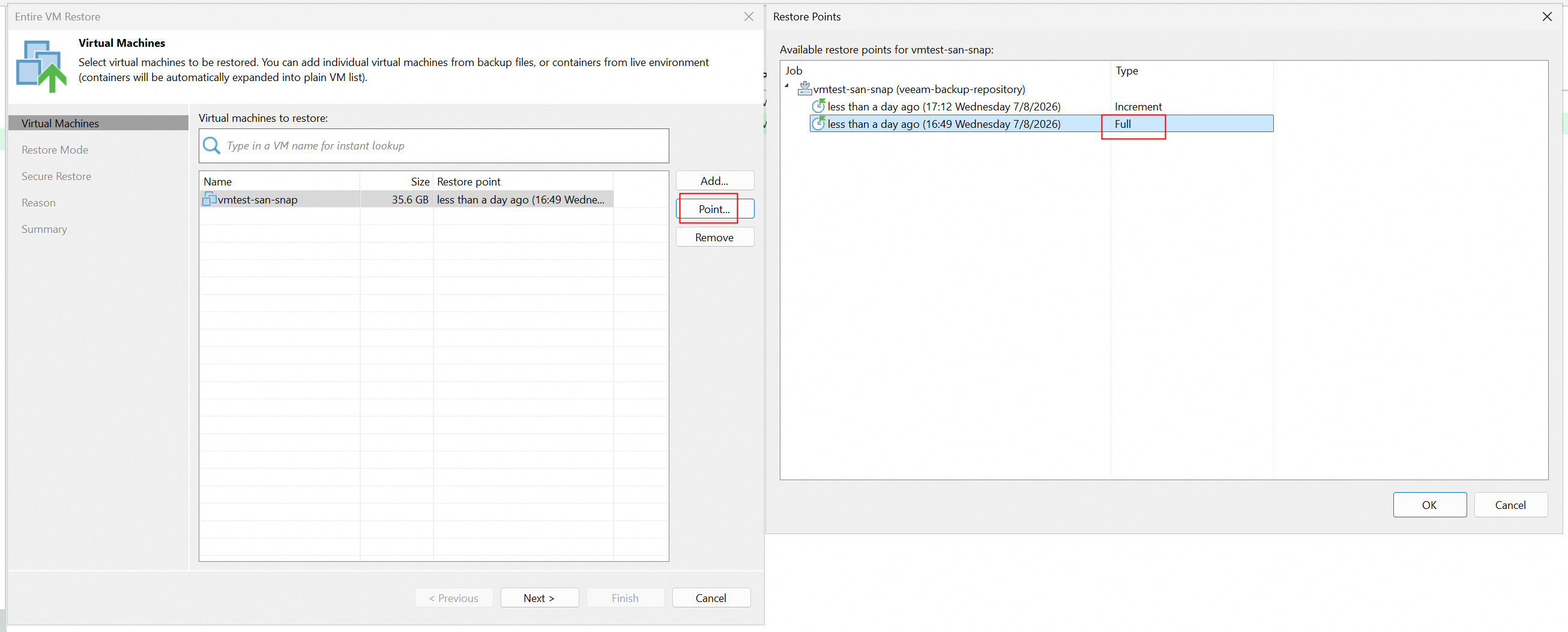Select the vmtest-san-snap row name
This screenshot has height=632, width=1568.
click(x=258, y=199)
